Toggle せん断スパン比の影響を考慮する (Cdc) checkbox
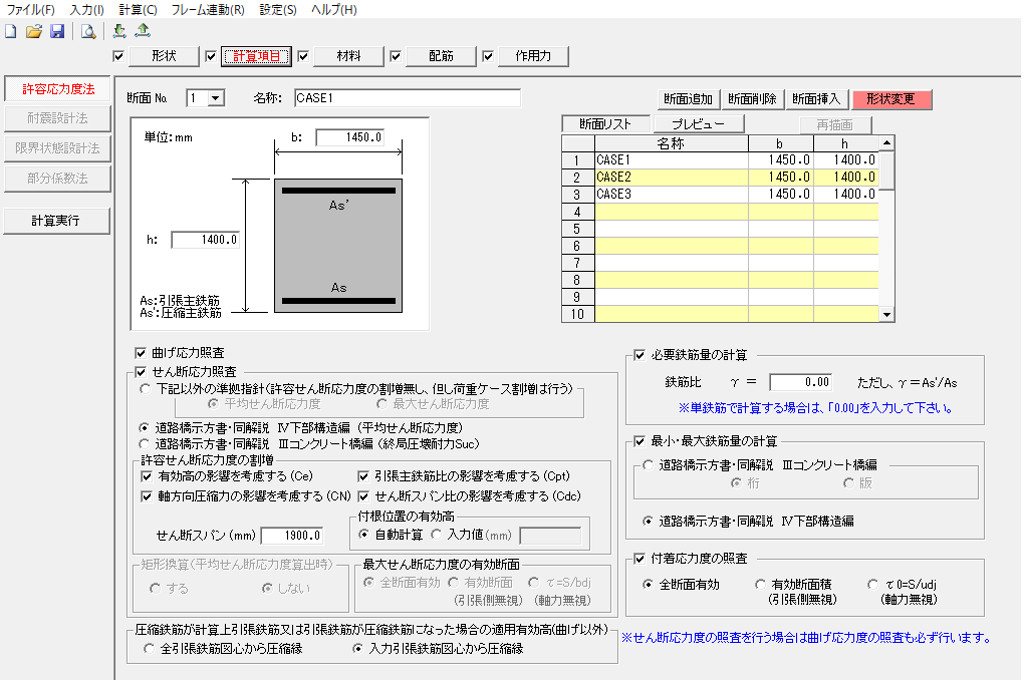Screen dimensions: 1024x682 364,496
